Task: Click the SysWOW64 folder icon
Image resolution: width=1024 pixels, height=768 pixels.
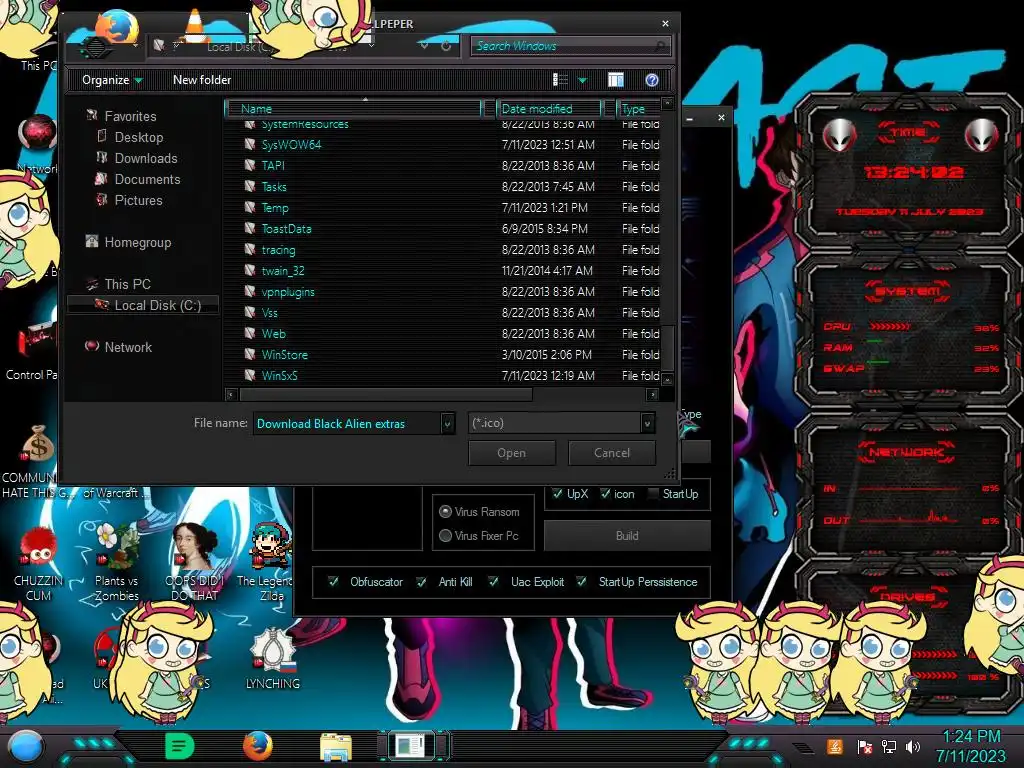Action: pos(249,144)
